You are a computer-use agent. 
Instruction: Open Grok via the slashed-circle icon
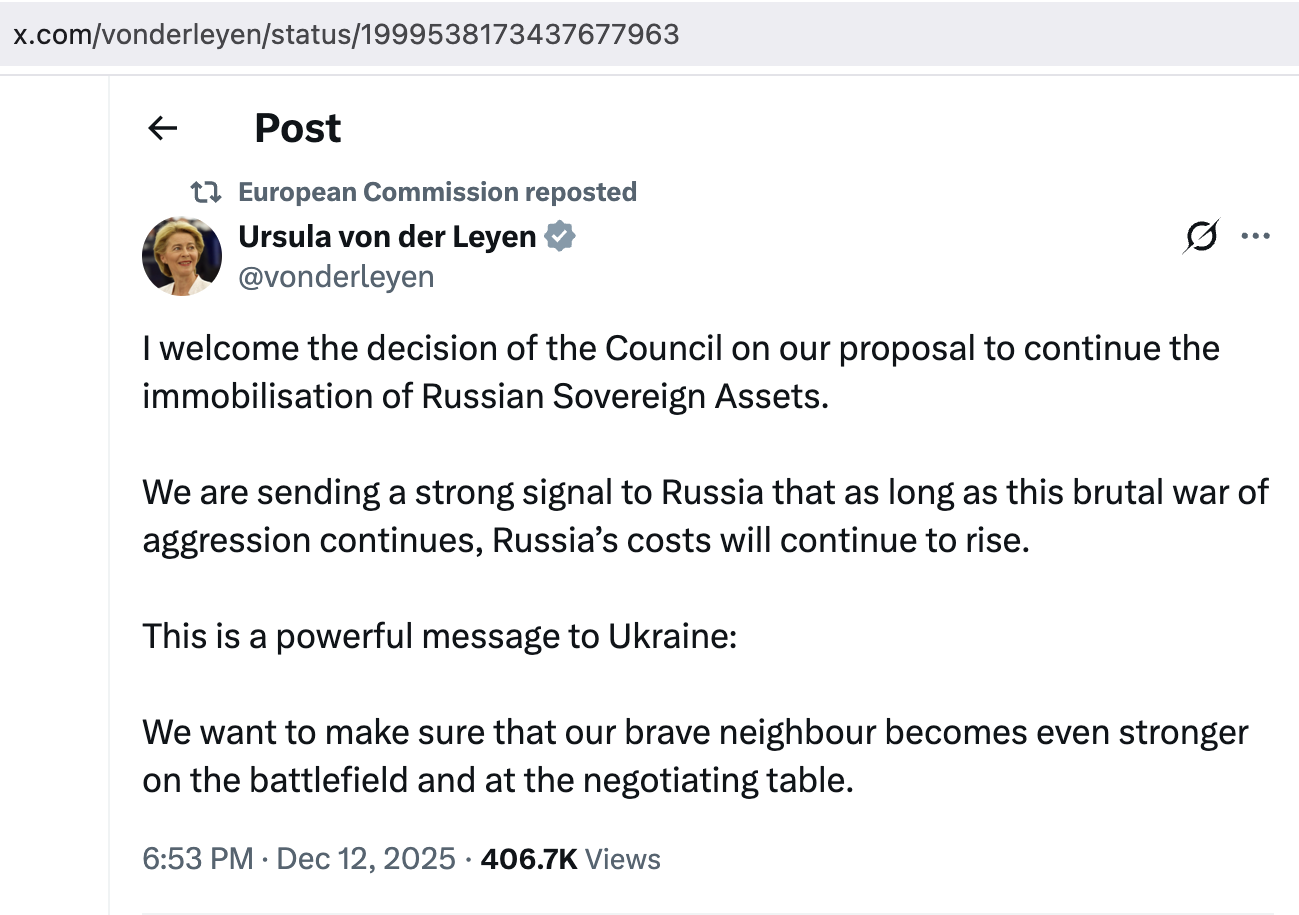coord(1200,237)
